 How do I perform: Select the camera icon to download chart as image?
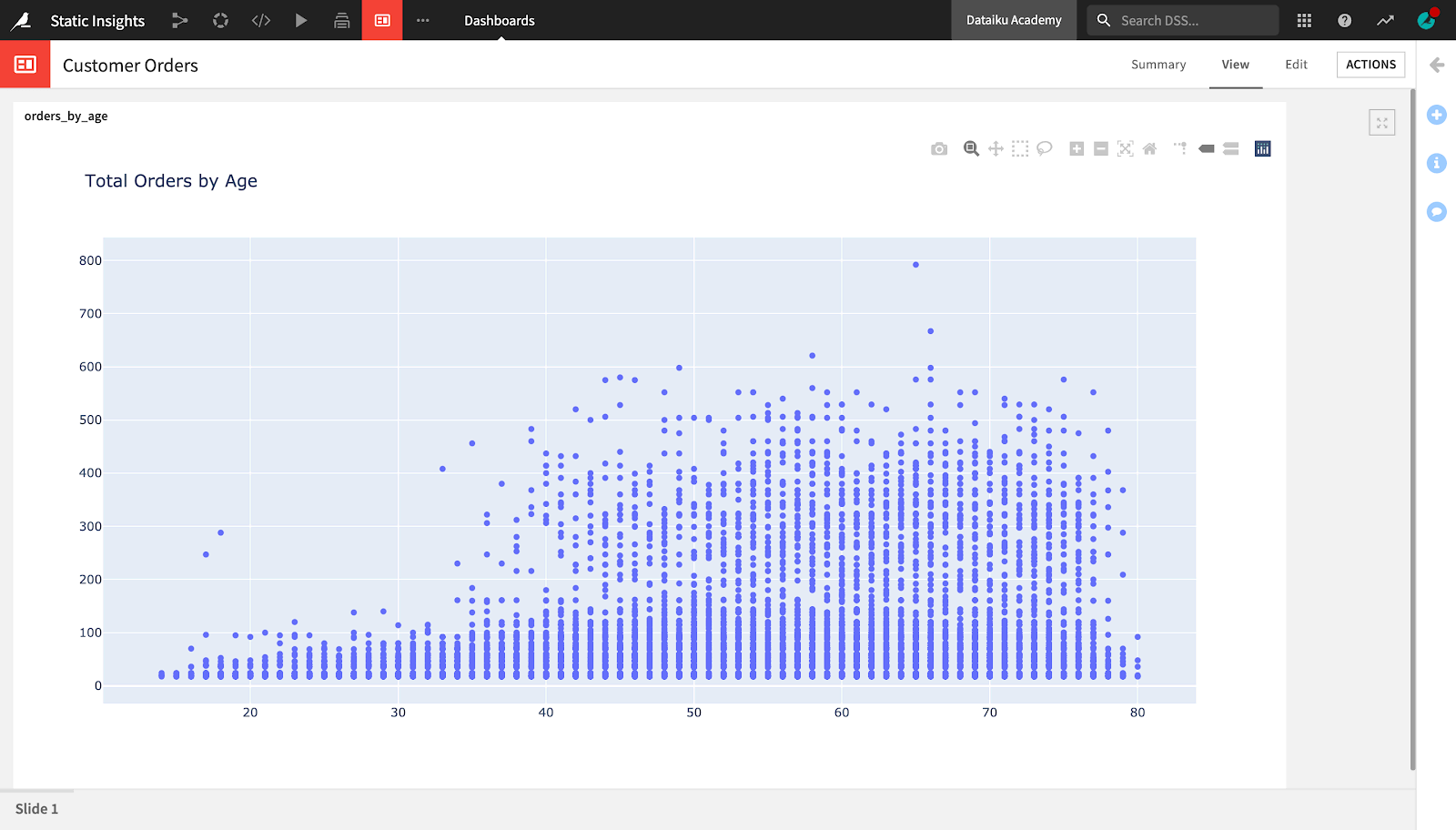tap(938, 147)
